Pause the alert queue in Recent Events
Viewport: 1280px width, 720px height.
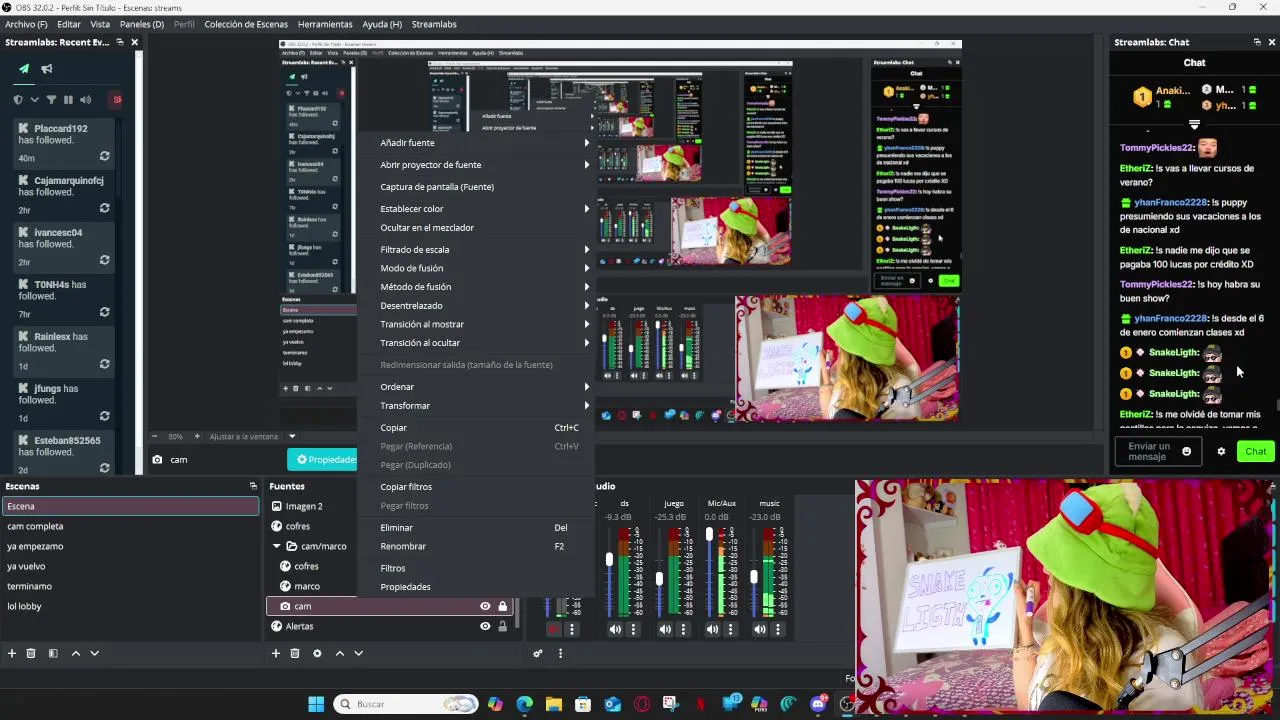(68, 99)
